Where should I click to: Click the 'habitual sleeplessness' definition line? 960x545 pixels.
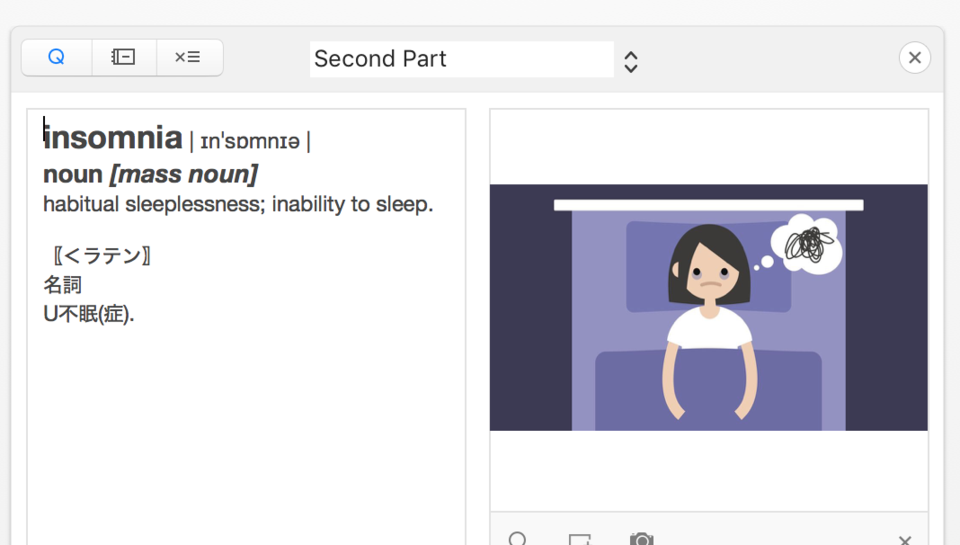[x=238, y=205]
